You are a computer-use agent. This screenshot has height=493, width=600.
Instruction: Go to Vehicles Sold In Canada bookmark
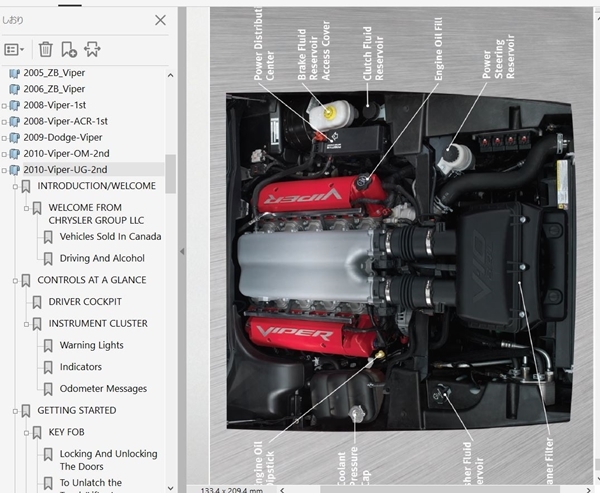click(x=110, y=237)
